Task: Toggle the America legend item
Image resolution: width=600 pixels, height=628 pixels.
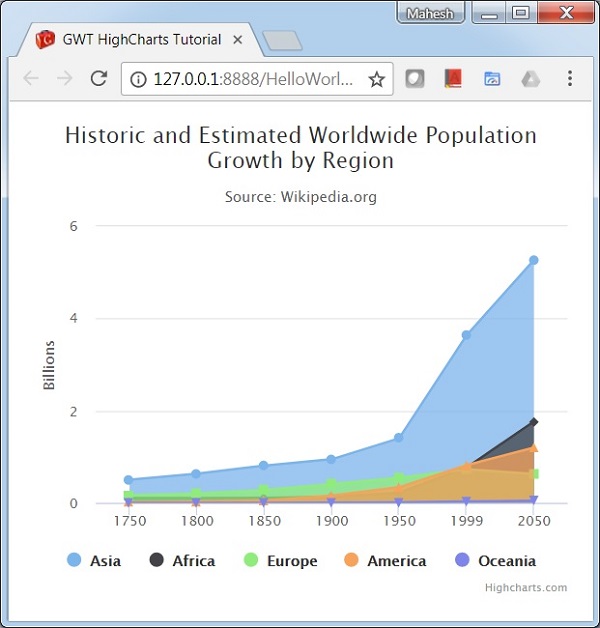Action: 385,560
